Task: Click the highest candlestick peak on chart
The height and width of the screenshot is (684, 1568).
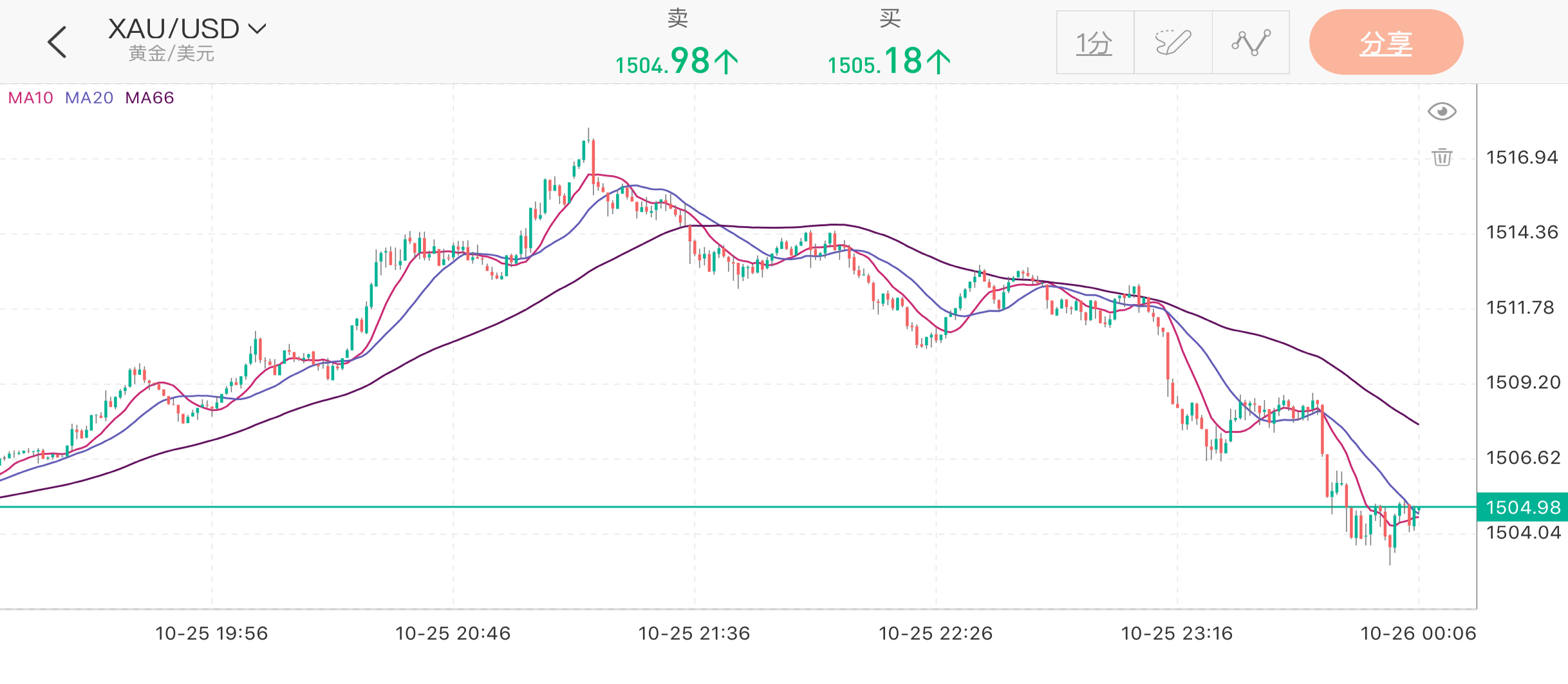Action: pos(588,137)
